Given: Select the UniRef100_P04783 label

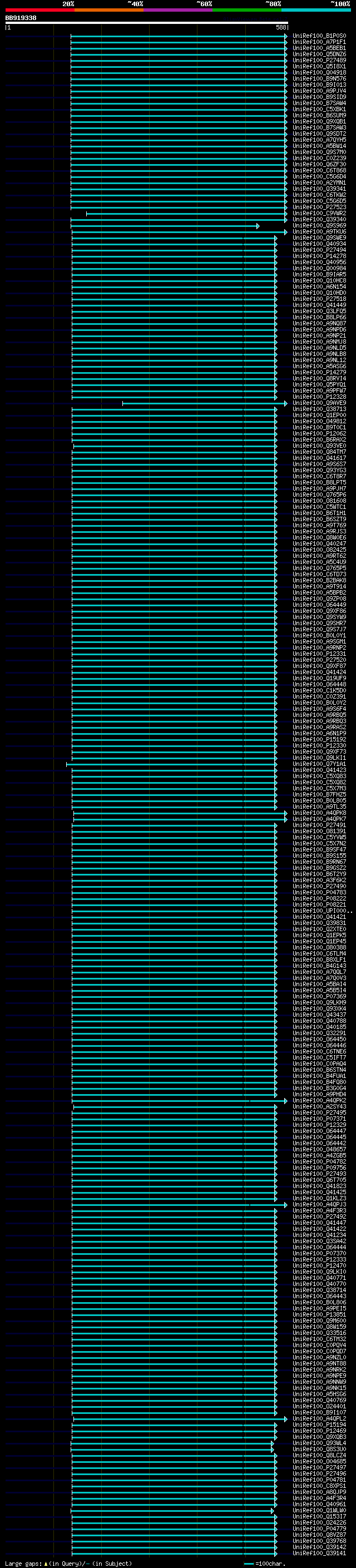Looking at the screenshot, I should (x=319, y=892).
